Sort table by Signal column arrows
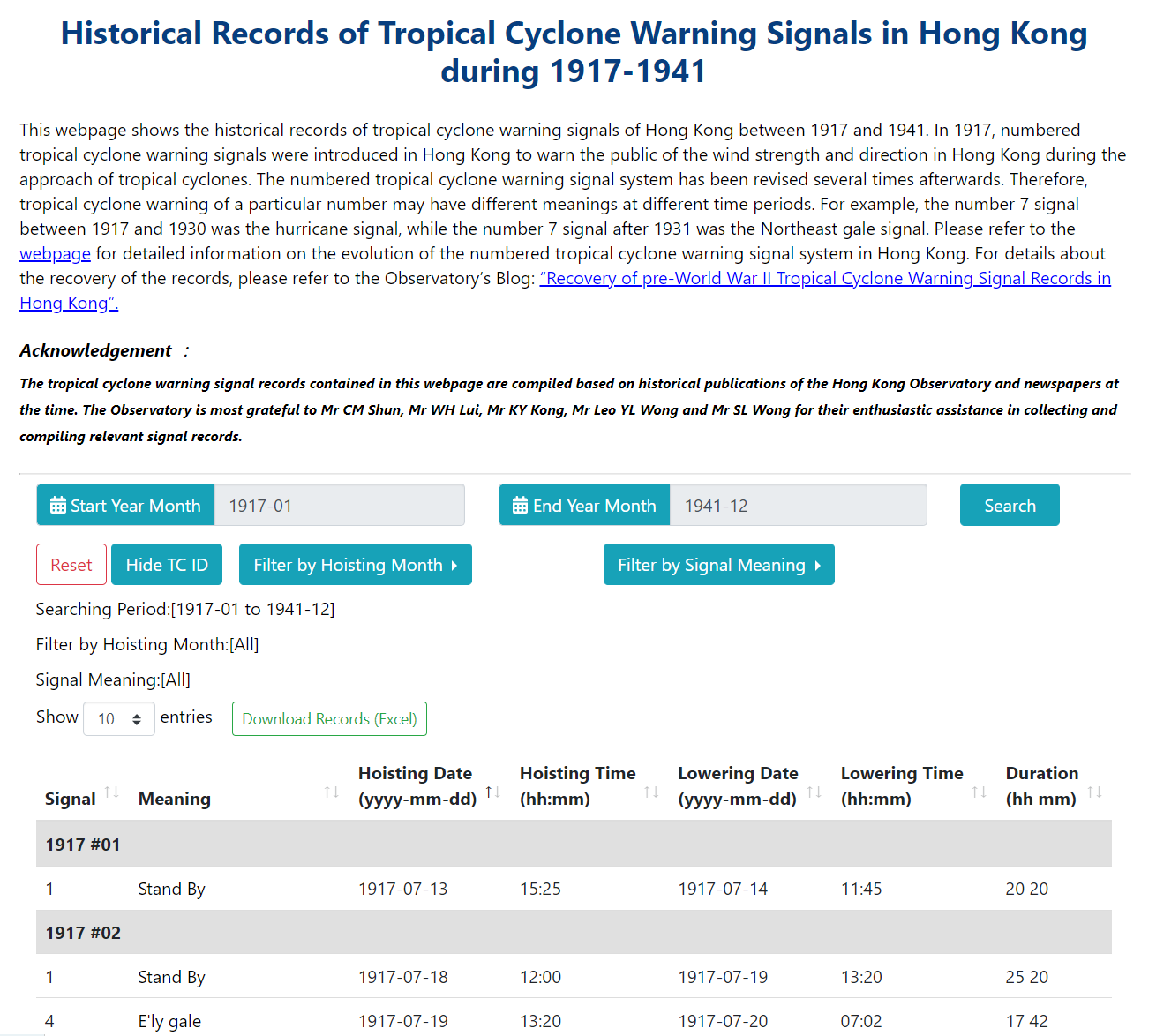This screenshot has width=1156, height=1036. (112, 792)
